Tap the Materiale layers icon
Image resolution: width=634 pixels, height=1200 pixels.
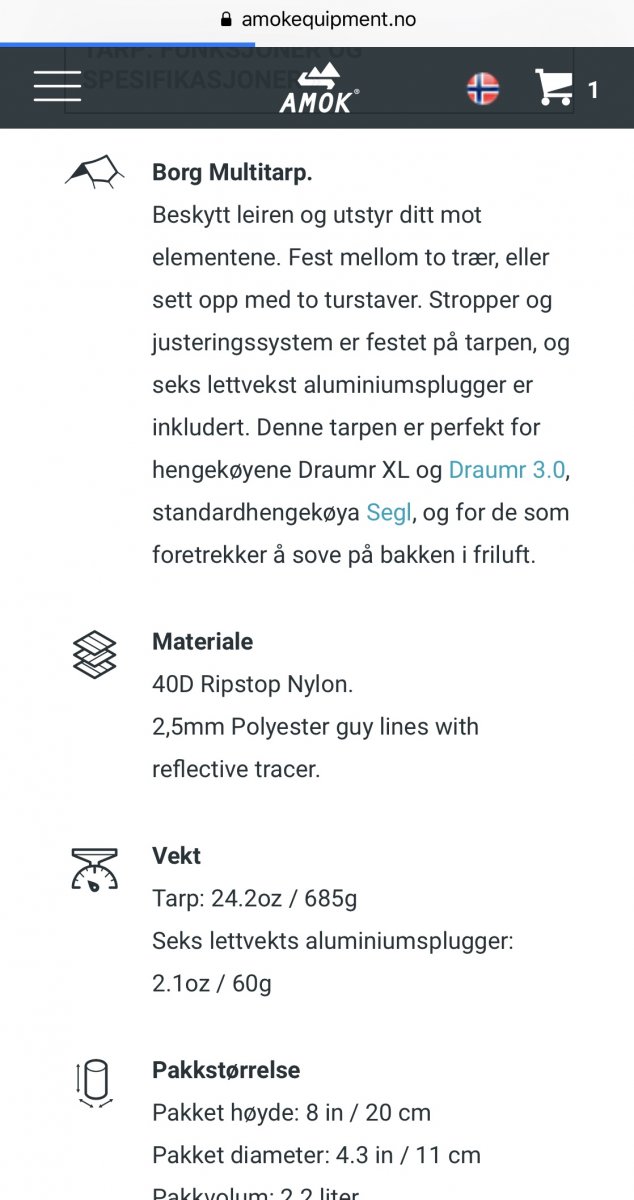[95, 654]
